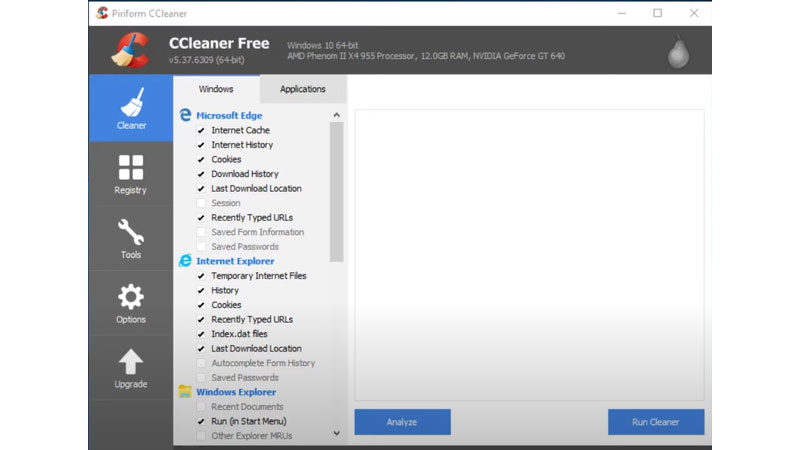Click the Internet Explorer browser icon
Image resolution: width=800 pixels, height=450 pixels.
(x=185, y=261)
